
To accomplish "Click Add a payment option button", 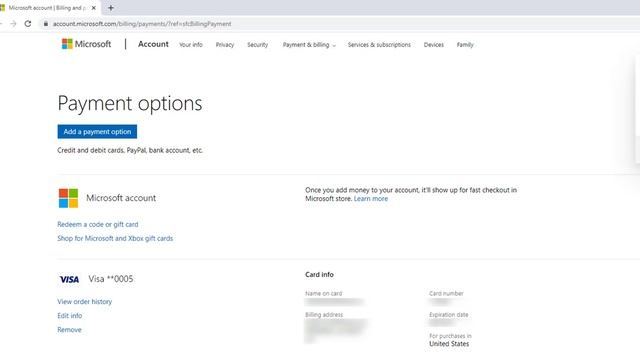I will pos(97,131).
